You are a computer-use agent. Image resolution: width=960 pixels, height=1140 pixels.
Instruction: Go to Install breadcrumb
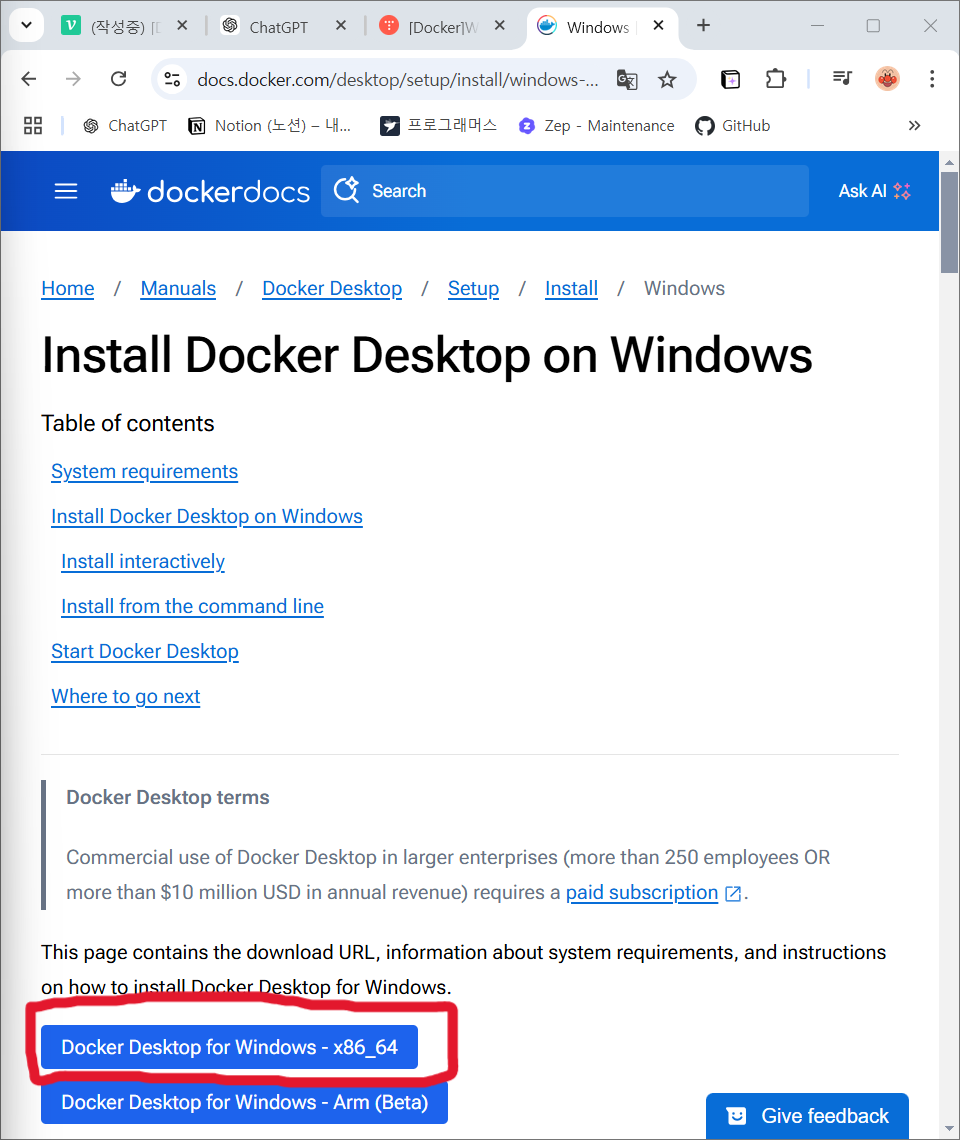pos(572,289)
